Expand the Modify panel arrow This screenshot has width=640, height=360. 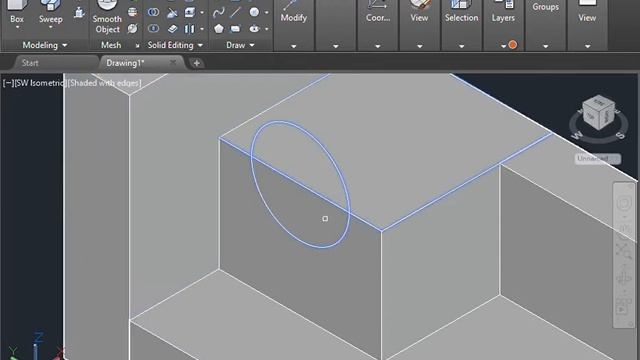click(293, 46)
